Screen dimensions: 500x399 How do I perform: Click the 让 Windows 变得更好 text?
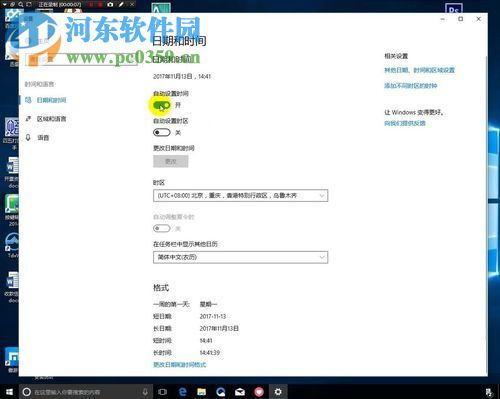click(x=414, y=112)
